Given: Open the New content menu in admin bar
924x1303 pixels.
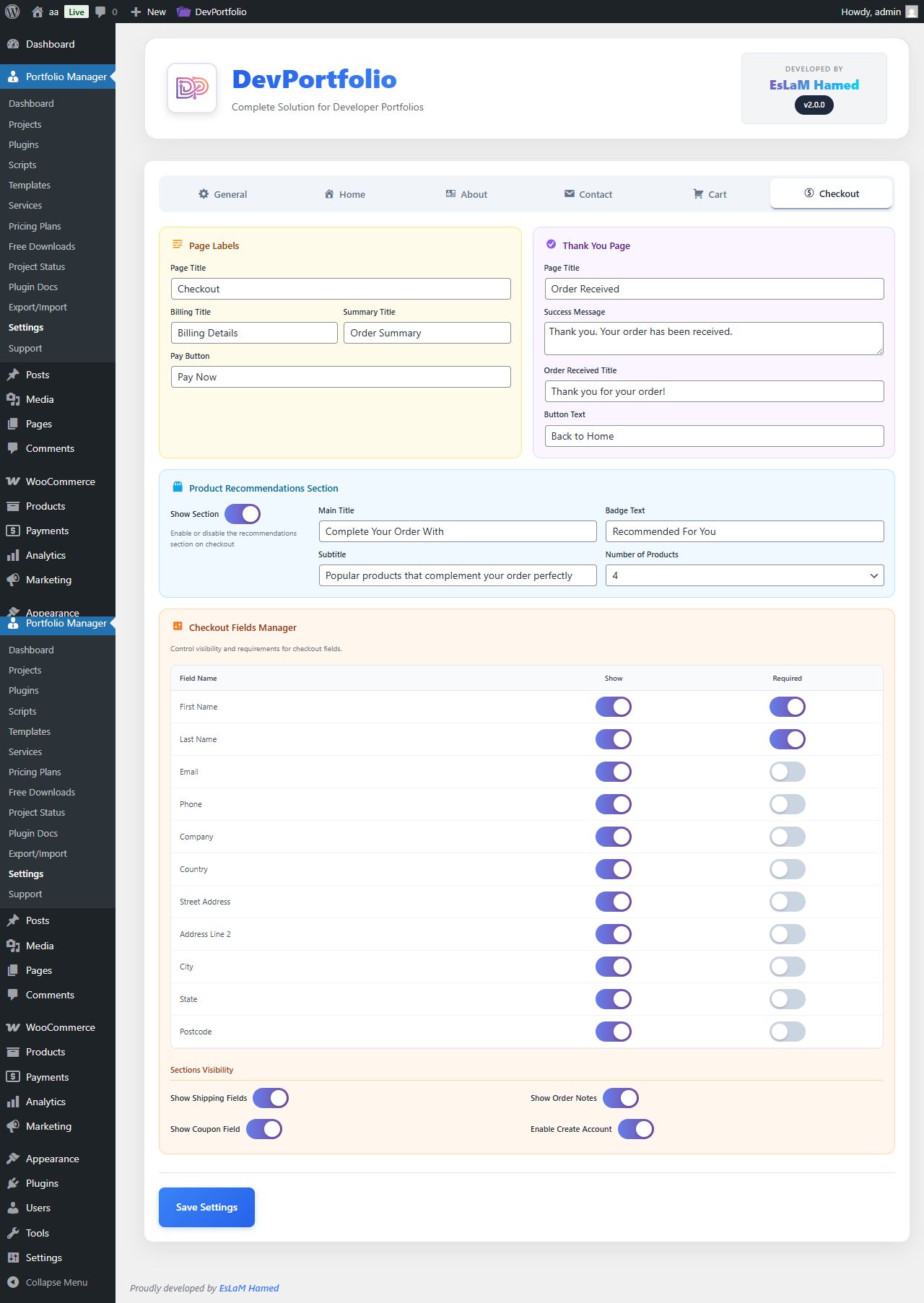Looking at the screenshot, I should click(x=149, y=12).
